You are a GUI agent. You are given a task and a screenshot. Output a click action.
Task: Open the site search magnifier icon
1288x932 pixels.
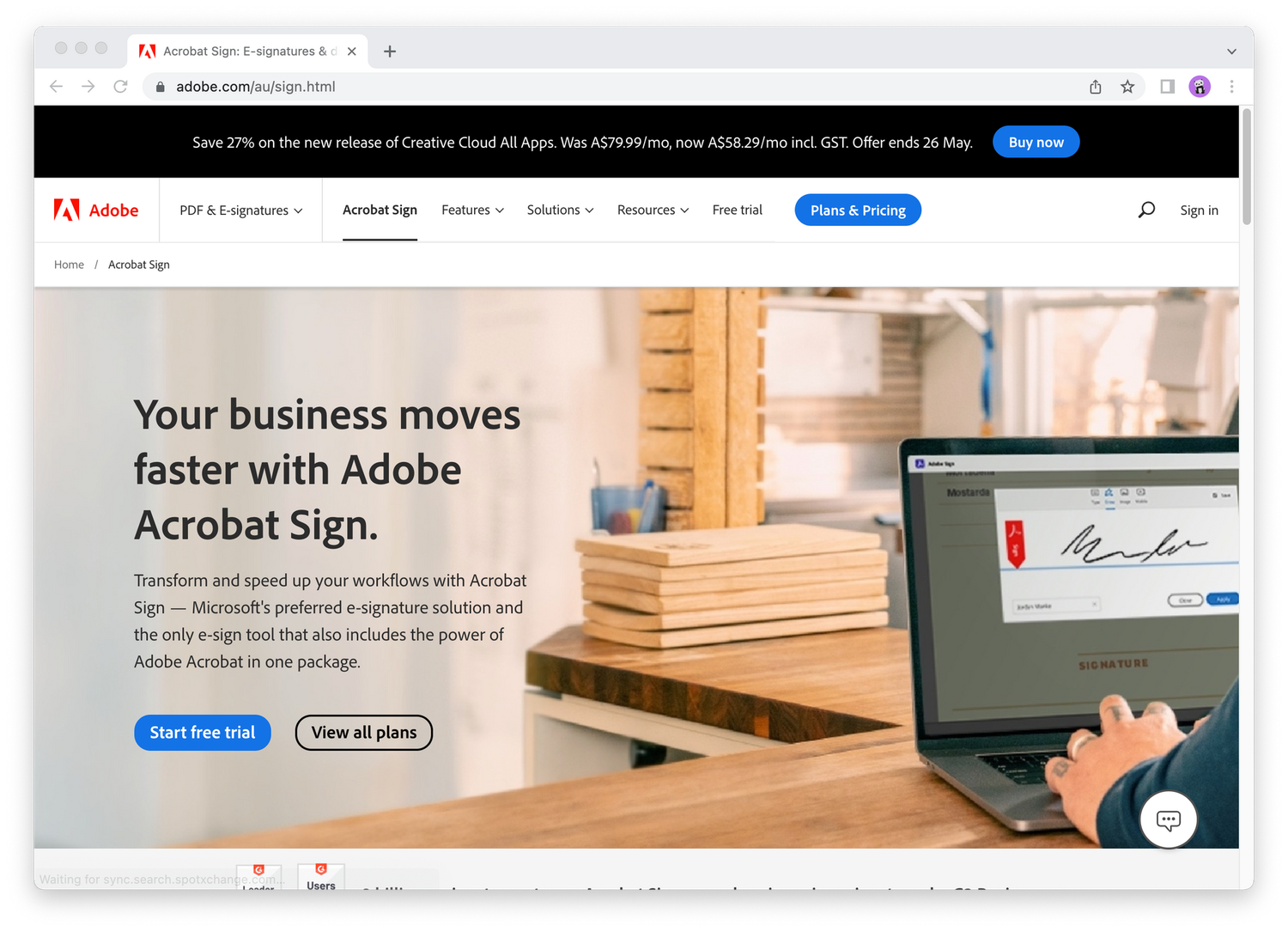tap(1146, 210)
